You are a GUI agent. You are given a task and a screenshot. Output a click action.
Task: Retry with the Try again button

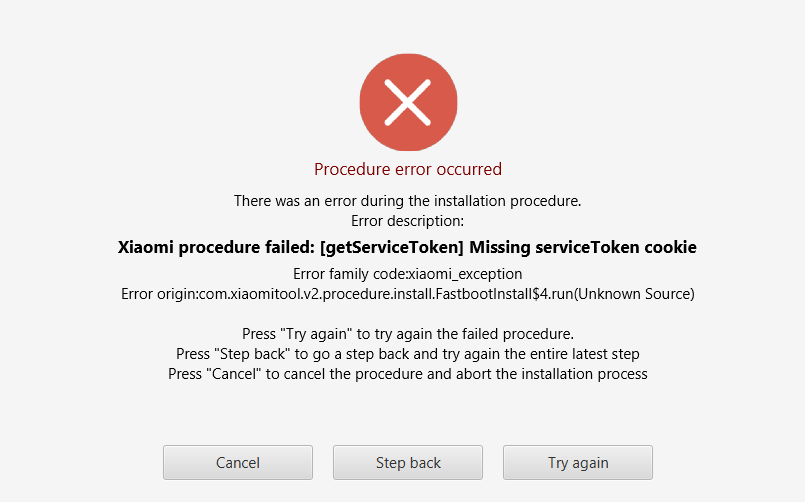click(x=578, y=462)
